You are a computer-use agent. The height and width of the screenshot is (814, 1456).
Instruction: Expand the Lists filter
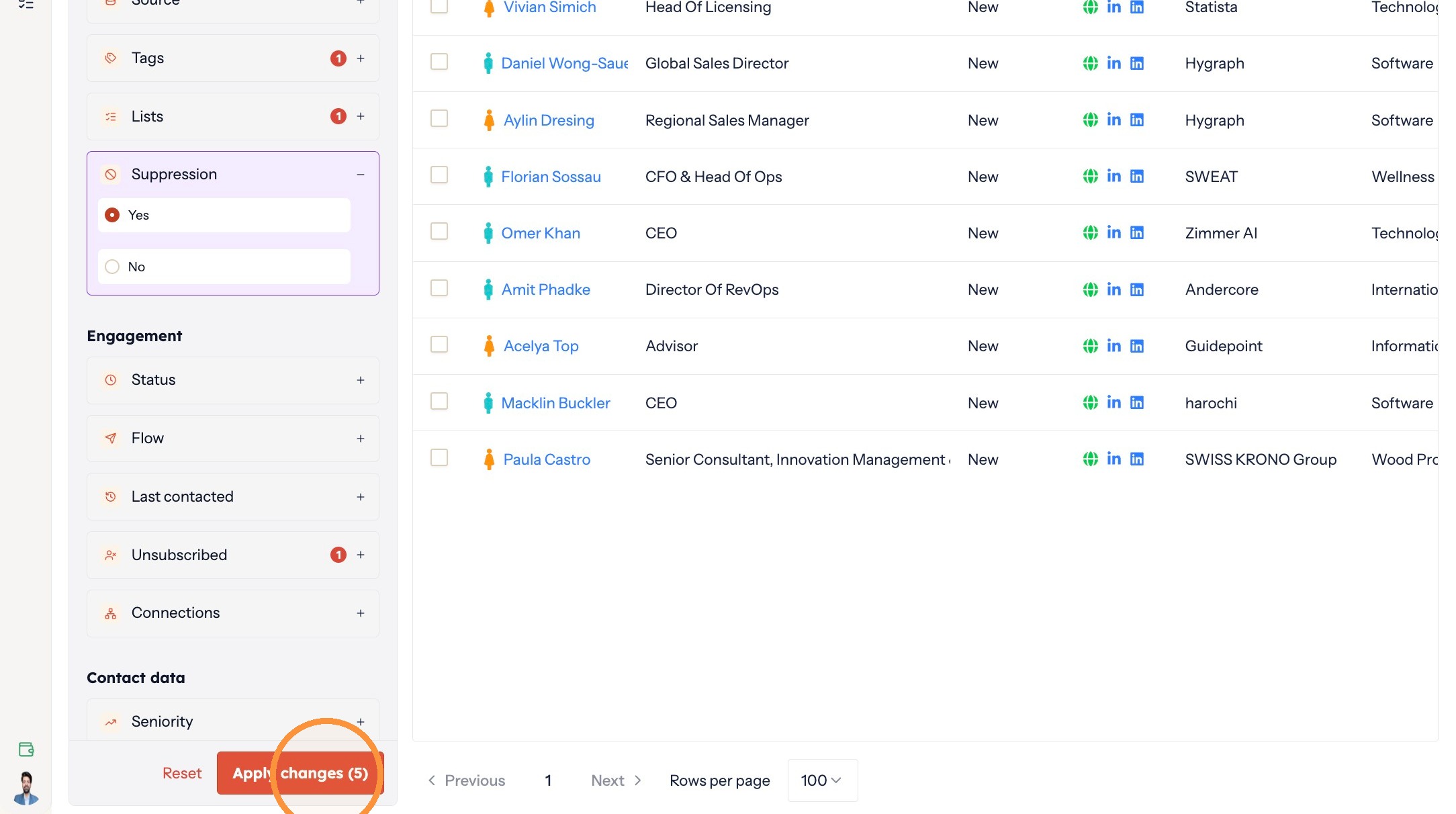[361, 117]
